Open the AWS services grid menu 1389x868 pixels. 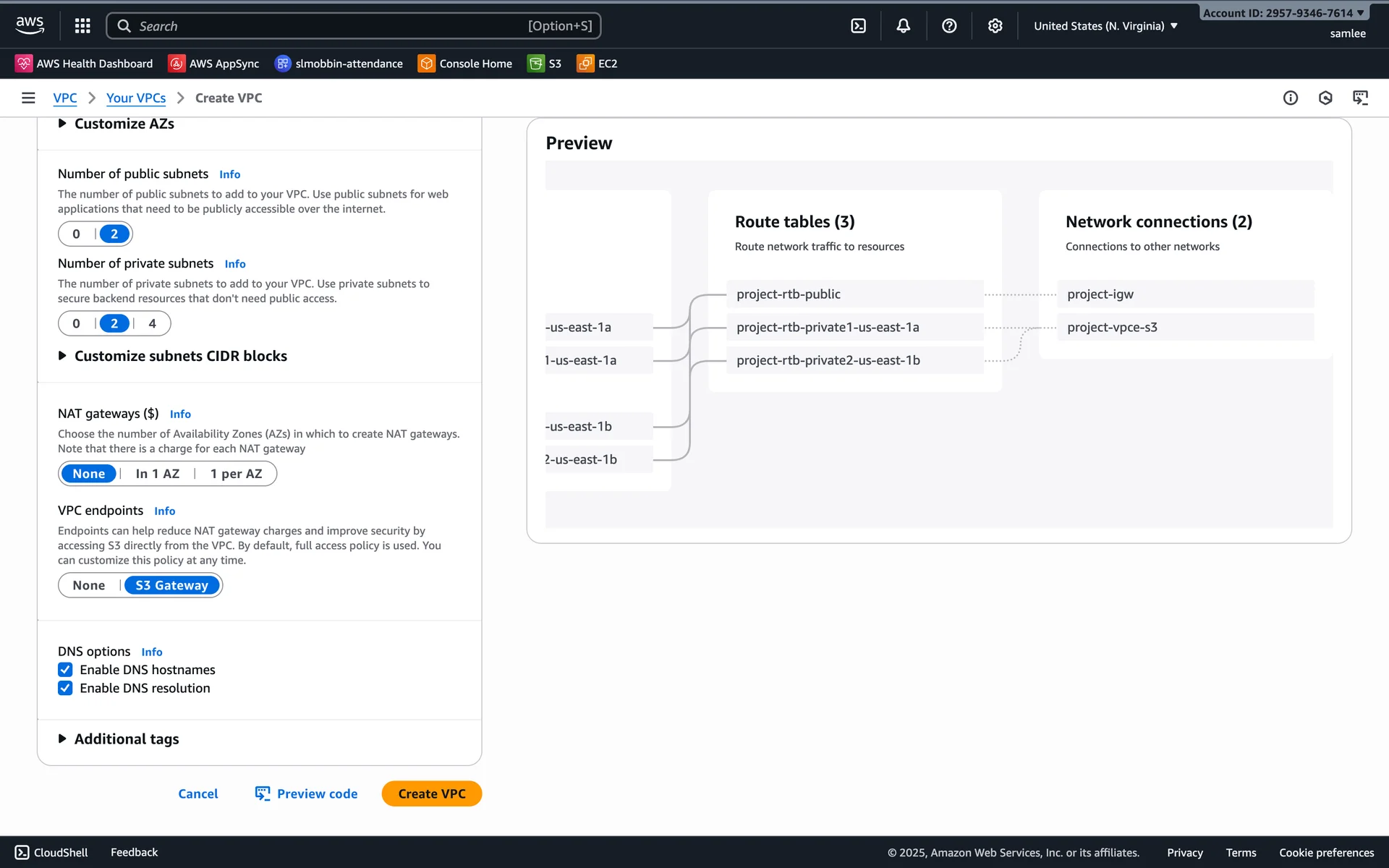82,26
